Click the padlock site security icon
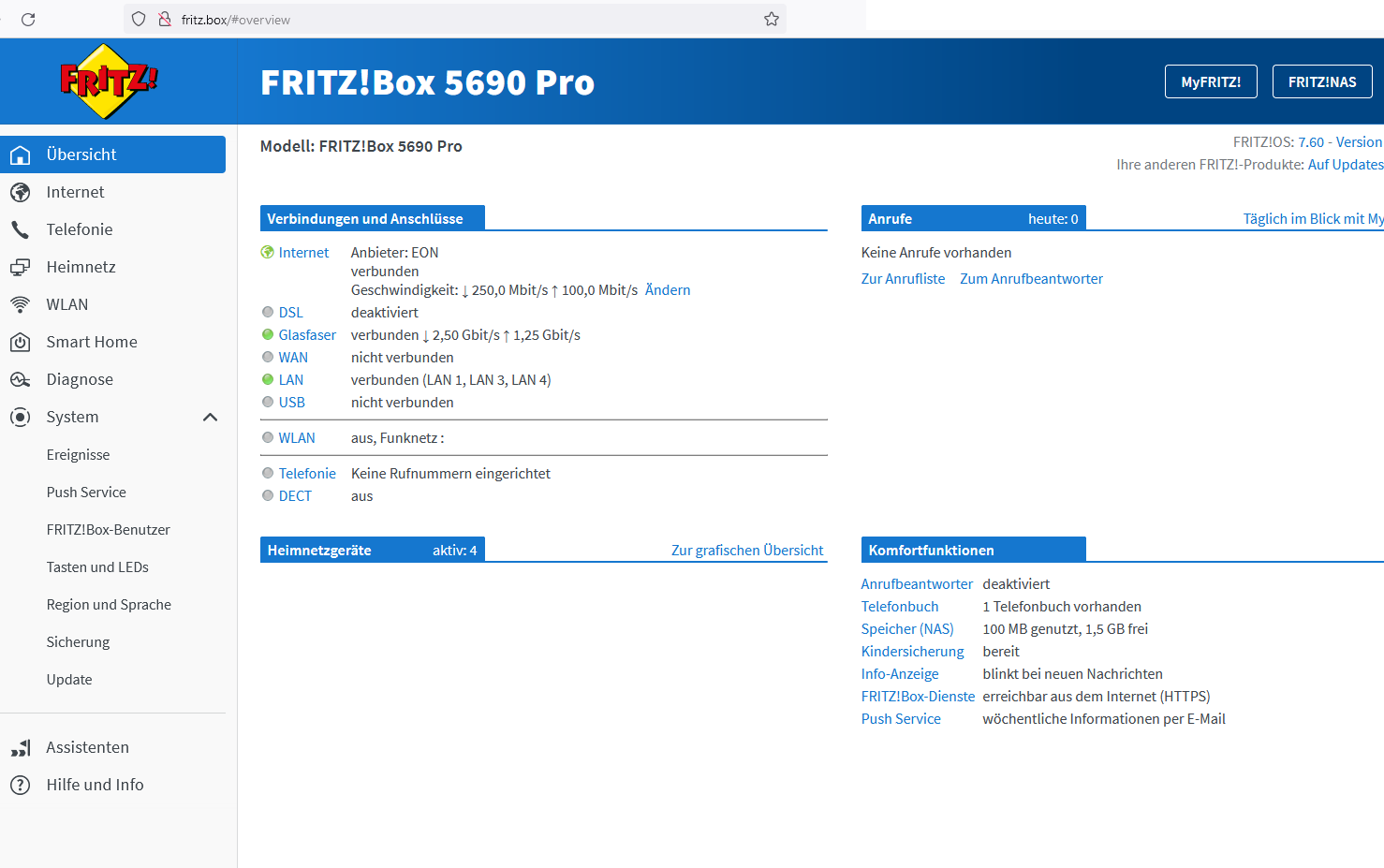Image resolution: width=1384 pixels, height=868 pixels. [165, 19]
